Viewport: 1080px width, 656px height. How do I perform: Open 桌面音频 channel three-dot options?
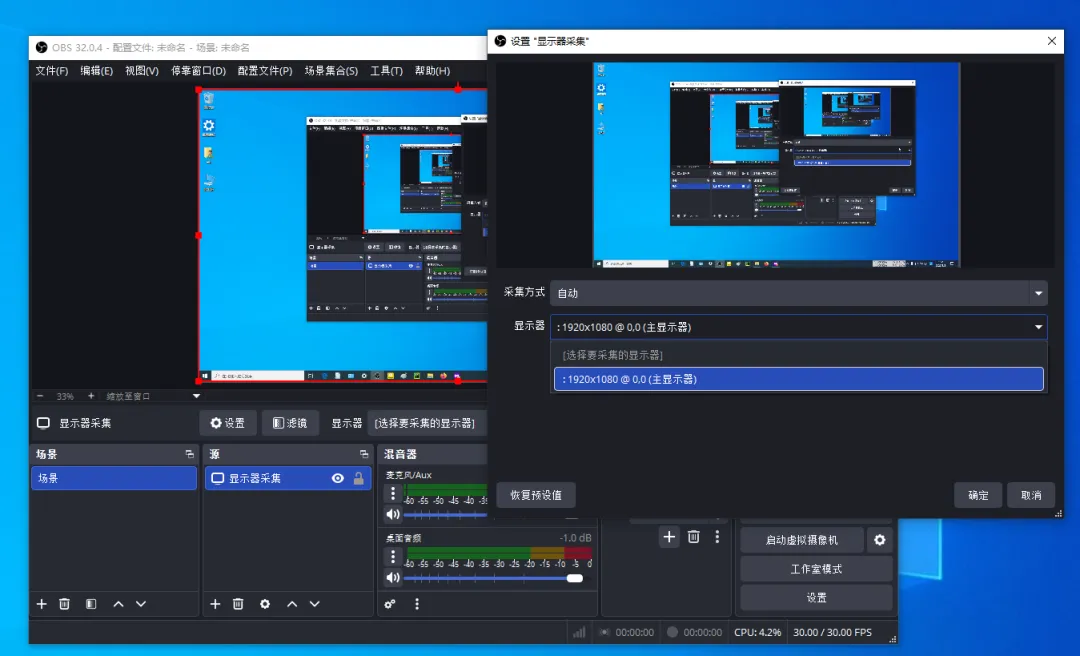[x=393, y=556]
